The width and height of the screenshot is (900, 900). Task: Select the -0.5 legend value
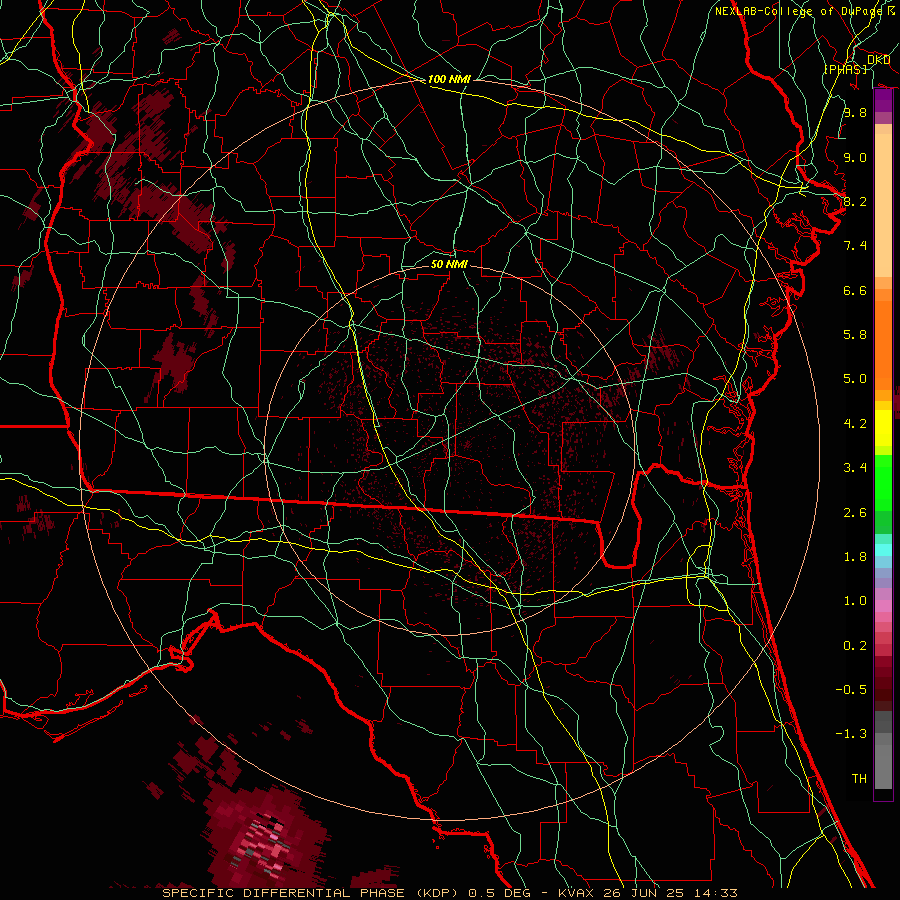(x=851, y=690)
